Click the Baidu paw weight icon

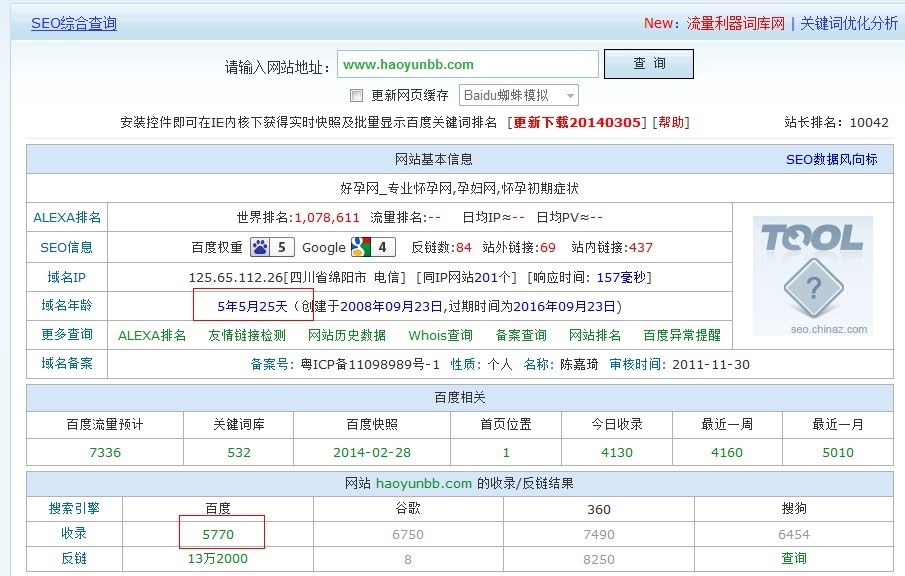coord(272,247)
